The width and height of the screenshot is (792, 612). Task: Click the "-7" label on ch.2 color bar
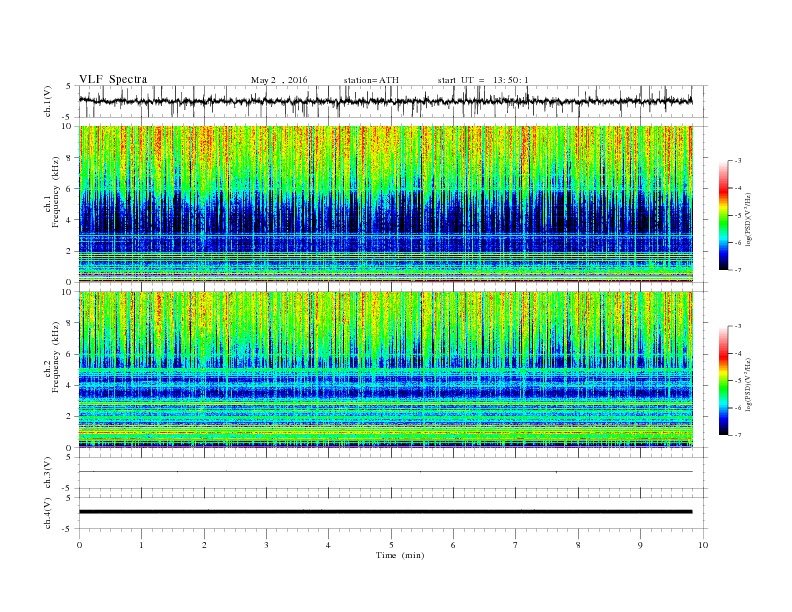[x=738, y=435]
